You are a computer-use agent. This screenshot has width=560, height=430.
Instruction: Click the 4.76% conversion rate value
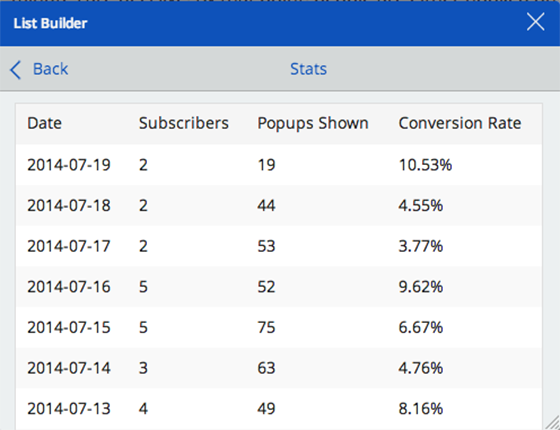pos(421,368)
